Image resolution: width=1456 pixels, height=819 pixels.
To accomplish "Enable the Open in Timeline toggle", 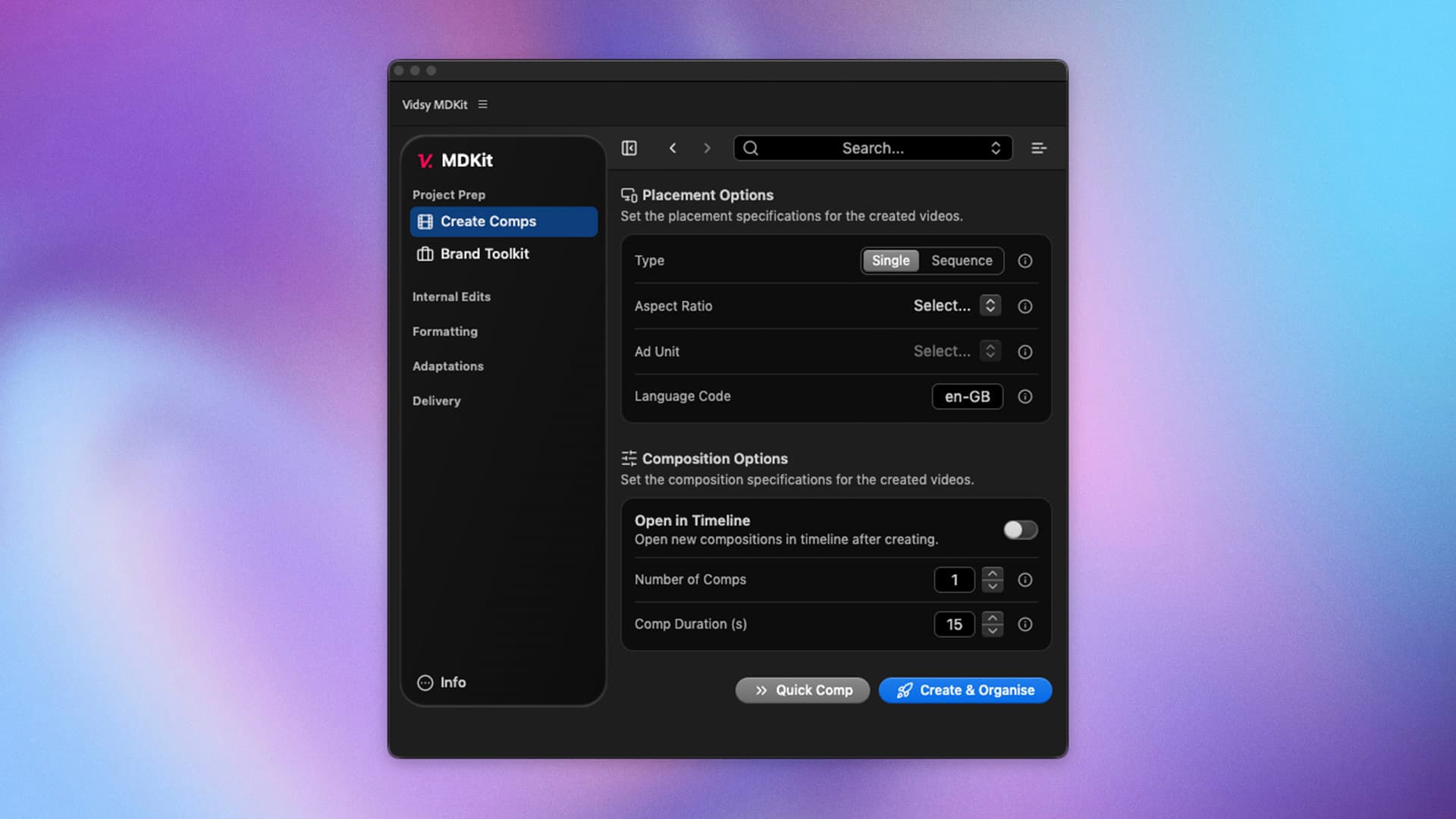I will point(1020,530).
